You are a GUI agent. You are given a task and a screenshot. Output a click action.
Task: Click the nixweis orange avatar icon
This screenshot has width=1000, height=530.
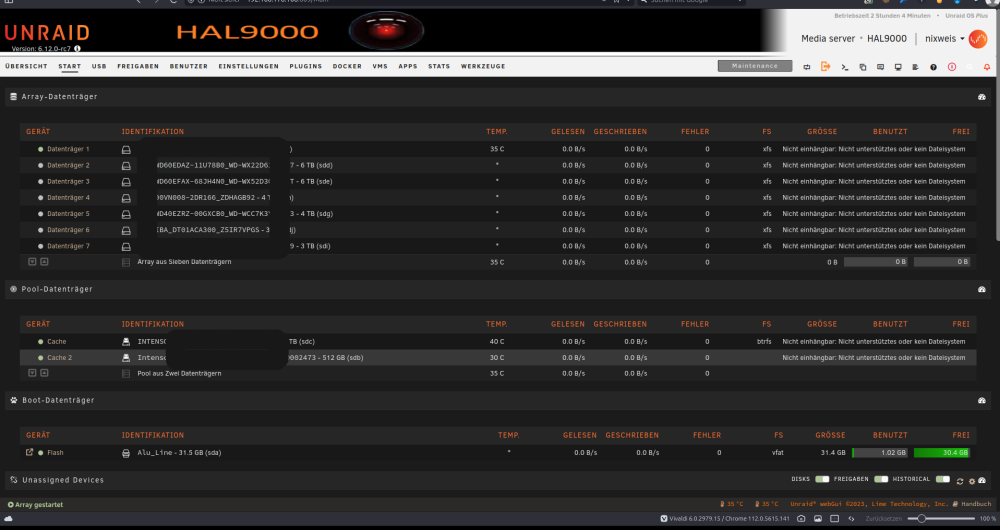pos(978,39)
